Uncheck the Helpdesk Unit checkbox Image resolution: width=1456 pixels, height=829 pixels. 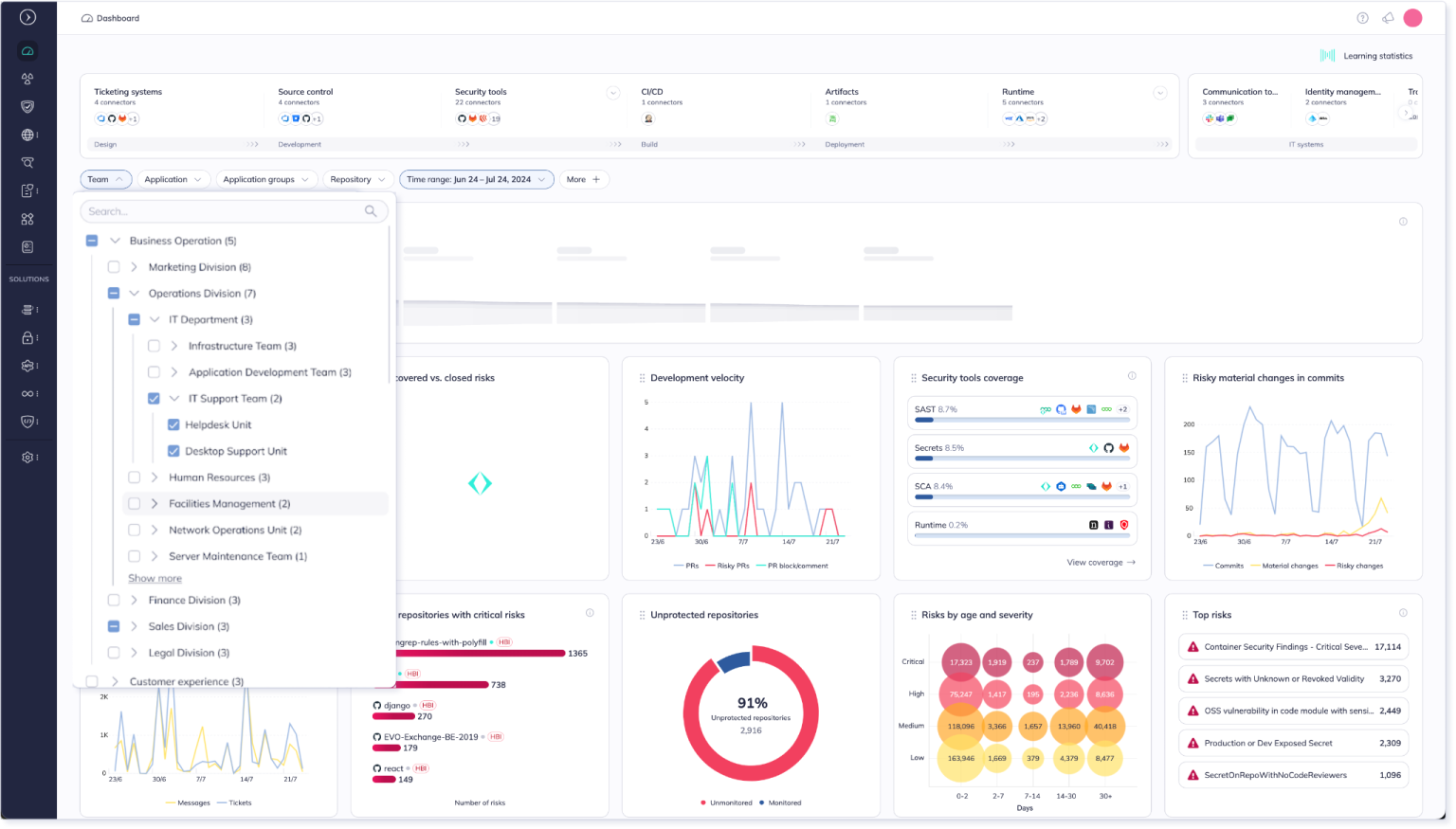coord(173,424)
